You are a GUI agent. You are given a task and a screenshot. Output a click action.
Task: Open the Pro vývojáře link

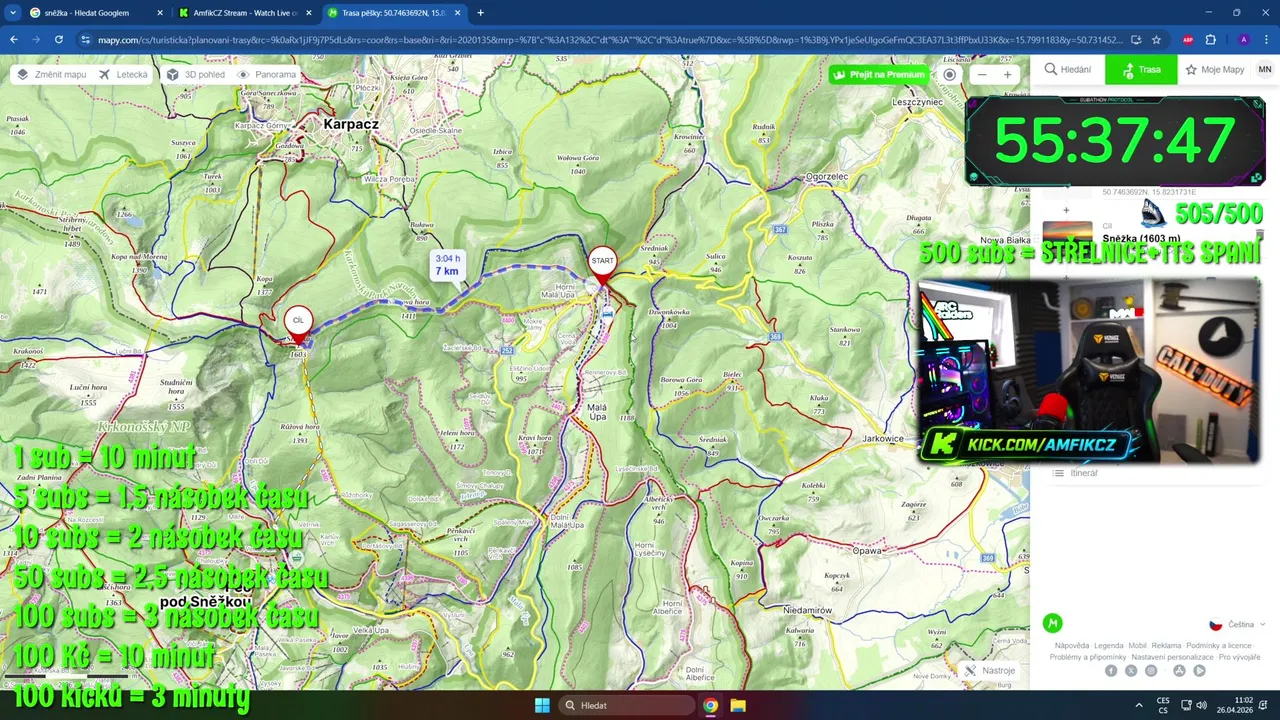(1239, 657)
